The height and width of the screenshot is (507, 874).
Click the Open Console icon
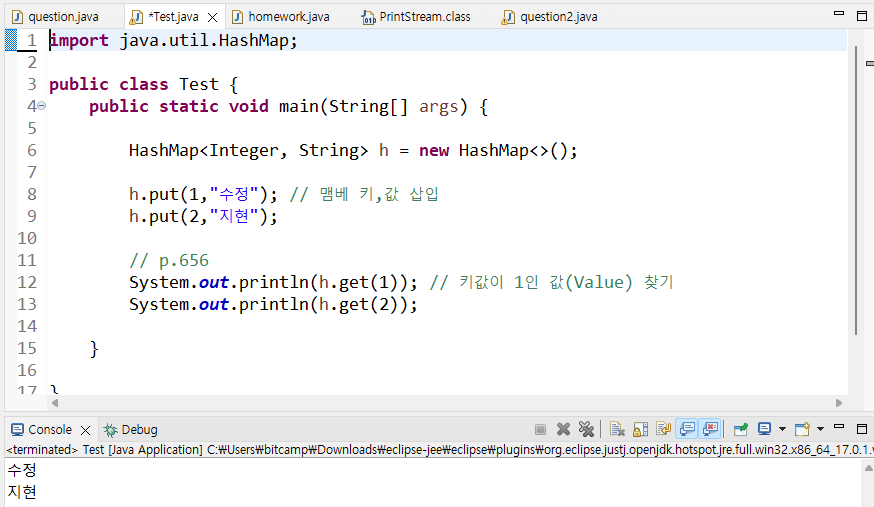(x=802, y=429)
